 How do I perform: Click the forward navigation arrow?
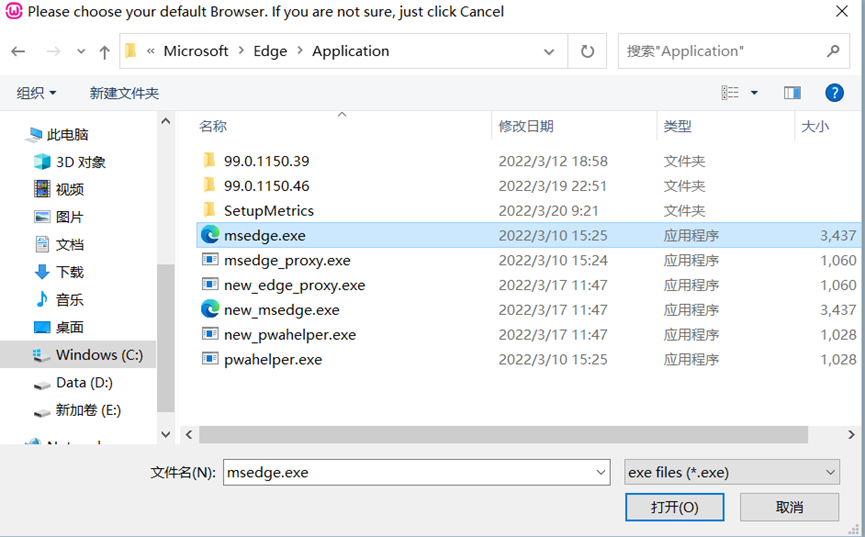point(54,51)
